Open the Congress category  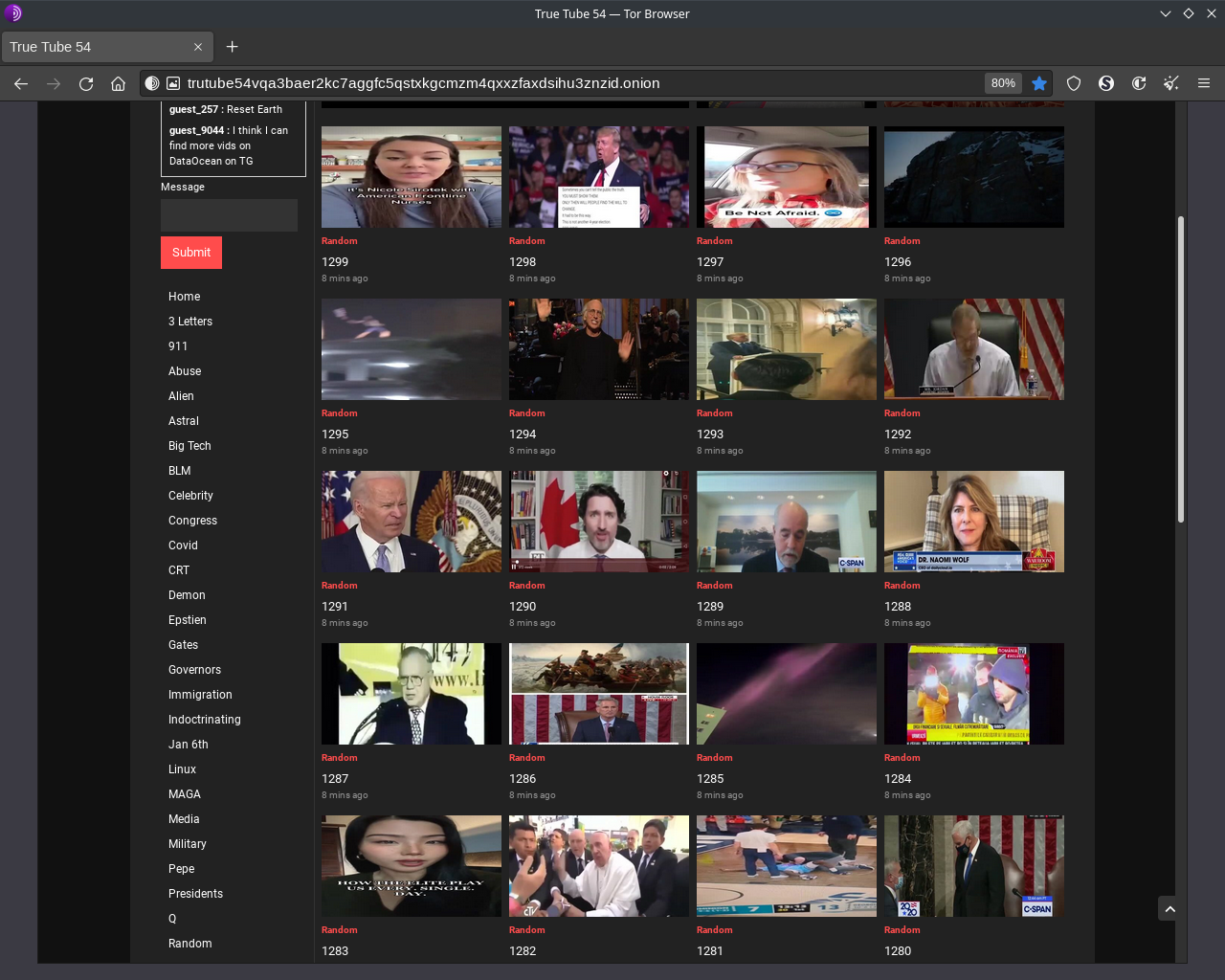pos(192,521)
